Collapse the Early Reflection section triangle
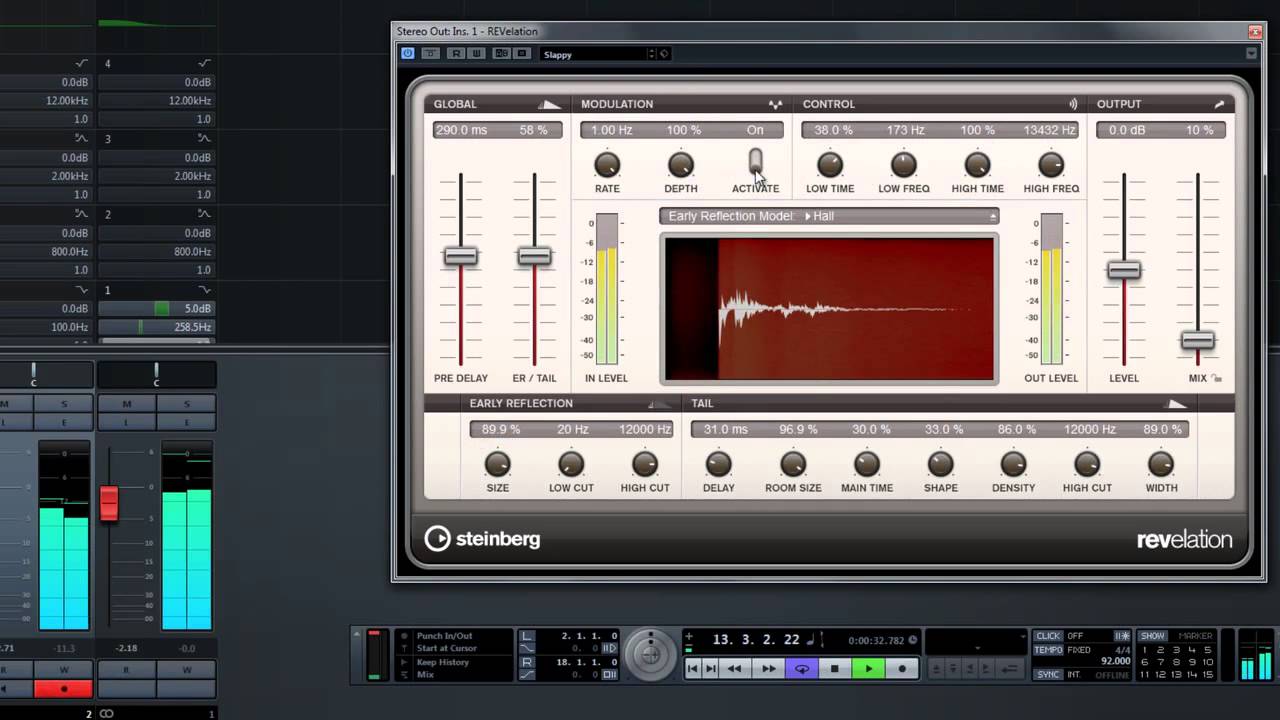1280x720 pixels. [659, 404]
